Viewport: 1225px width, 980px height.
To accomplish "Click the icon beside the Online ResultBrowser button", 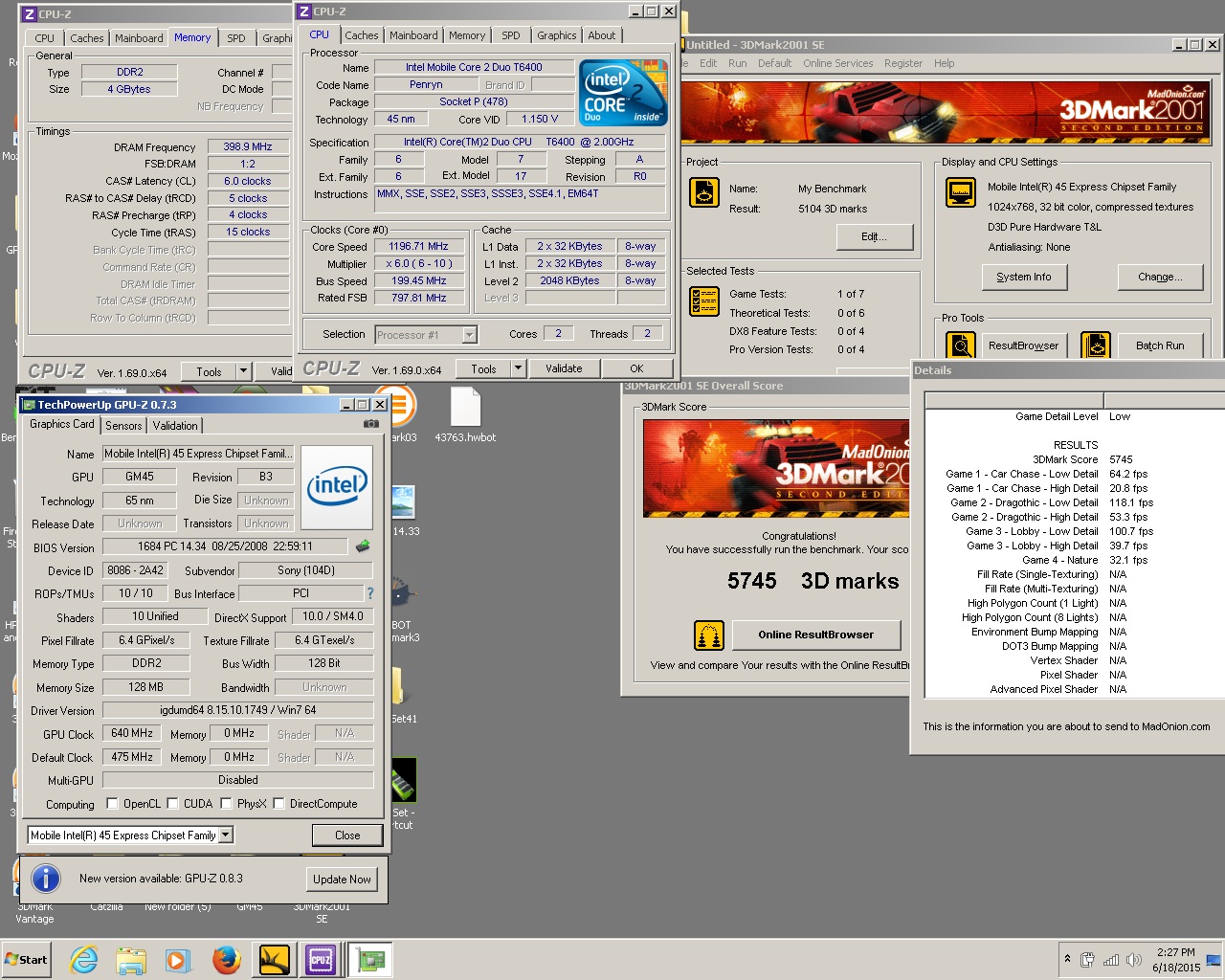I will tap(708, 635).
